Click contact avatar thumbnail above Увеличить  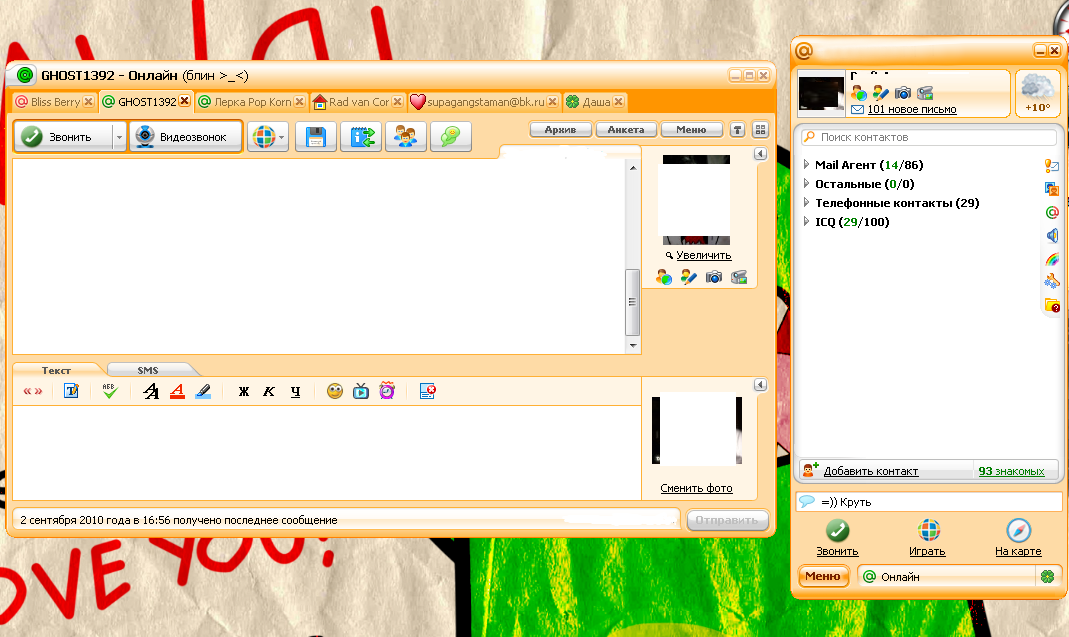tap(696, 200)
